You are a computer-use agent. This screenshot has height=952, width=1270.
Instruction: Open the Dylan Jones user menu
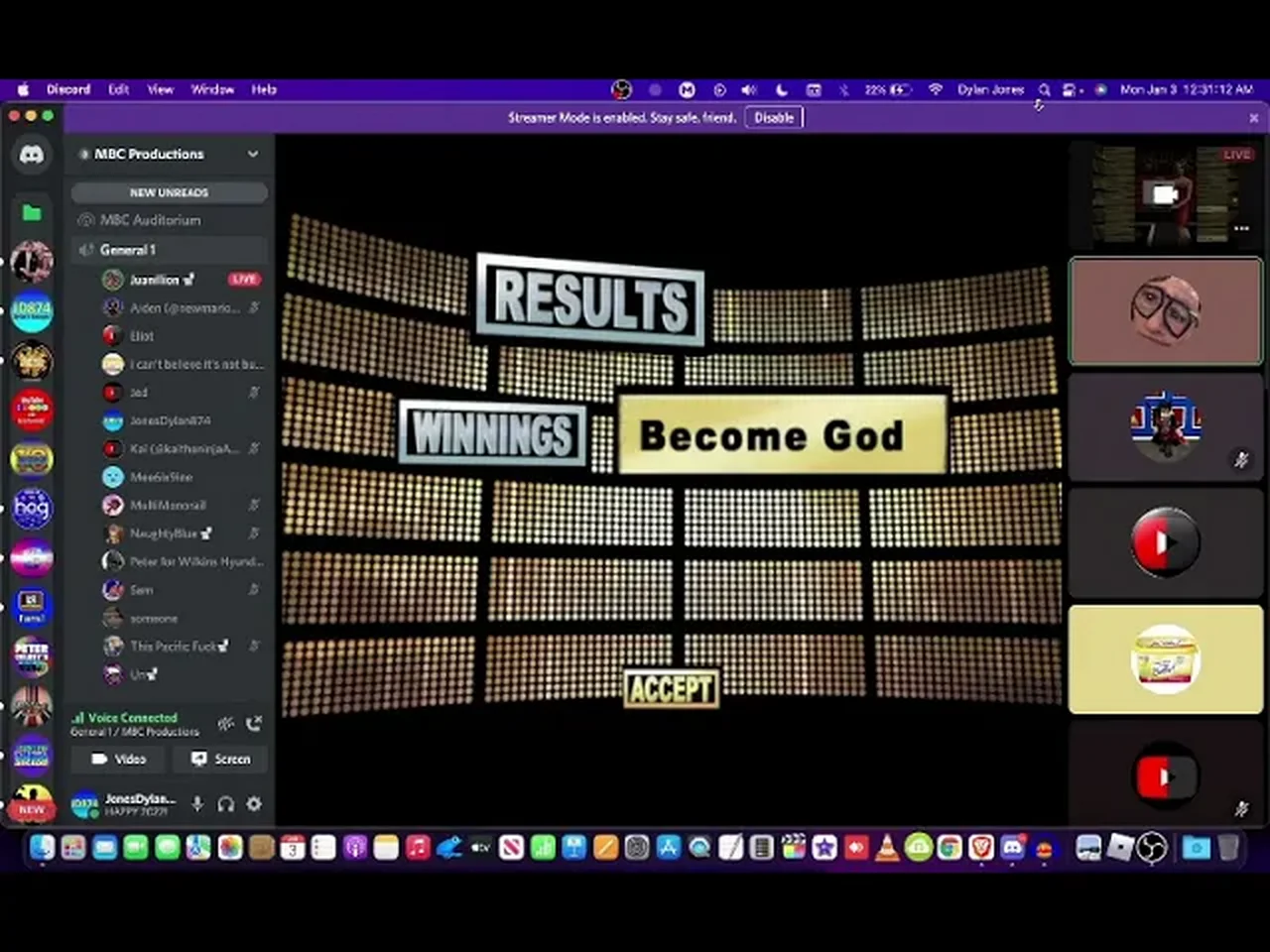click(x=990, y=89)
